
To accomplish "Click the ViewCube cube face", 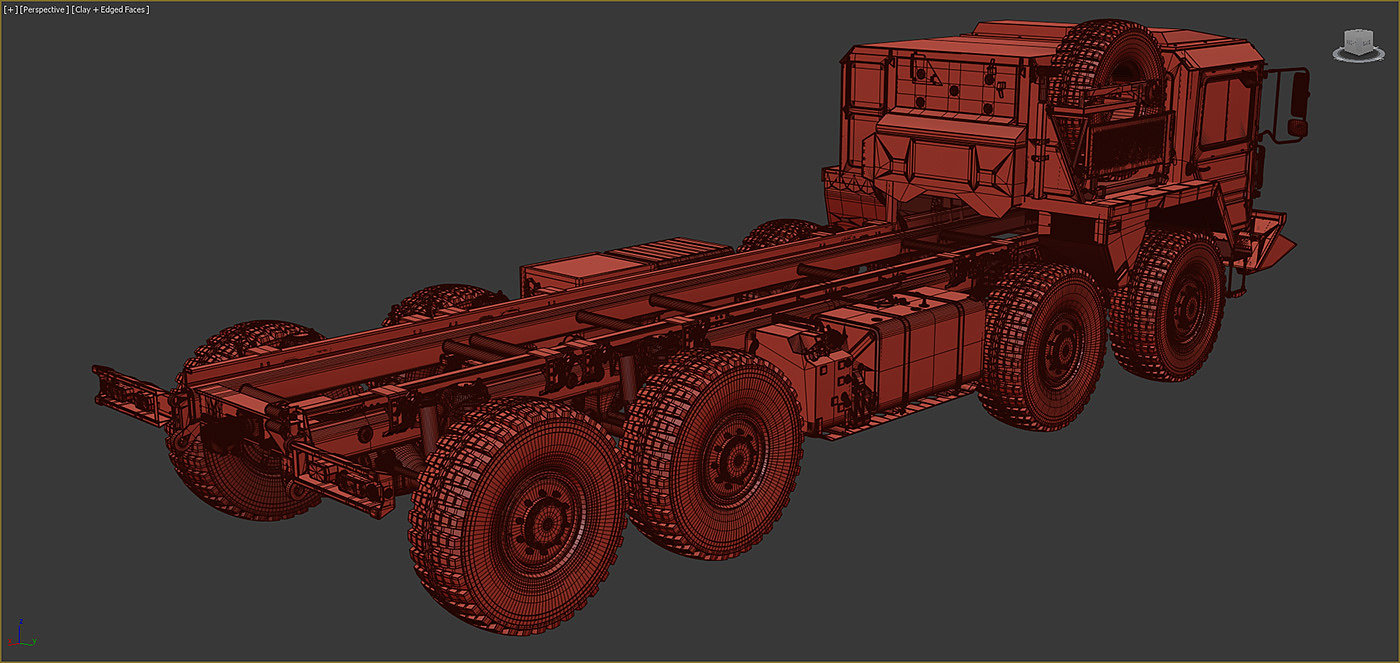I will coord(1358,40).
